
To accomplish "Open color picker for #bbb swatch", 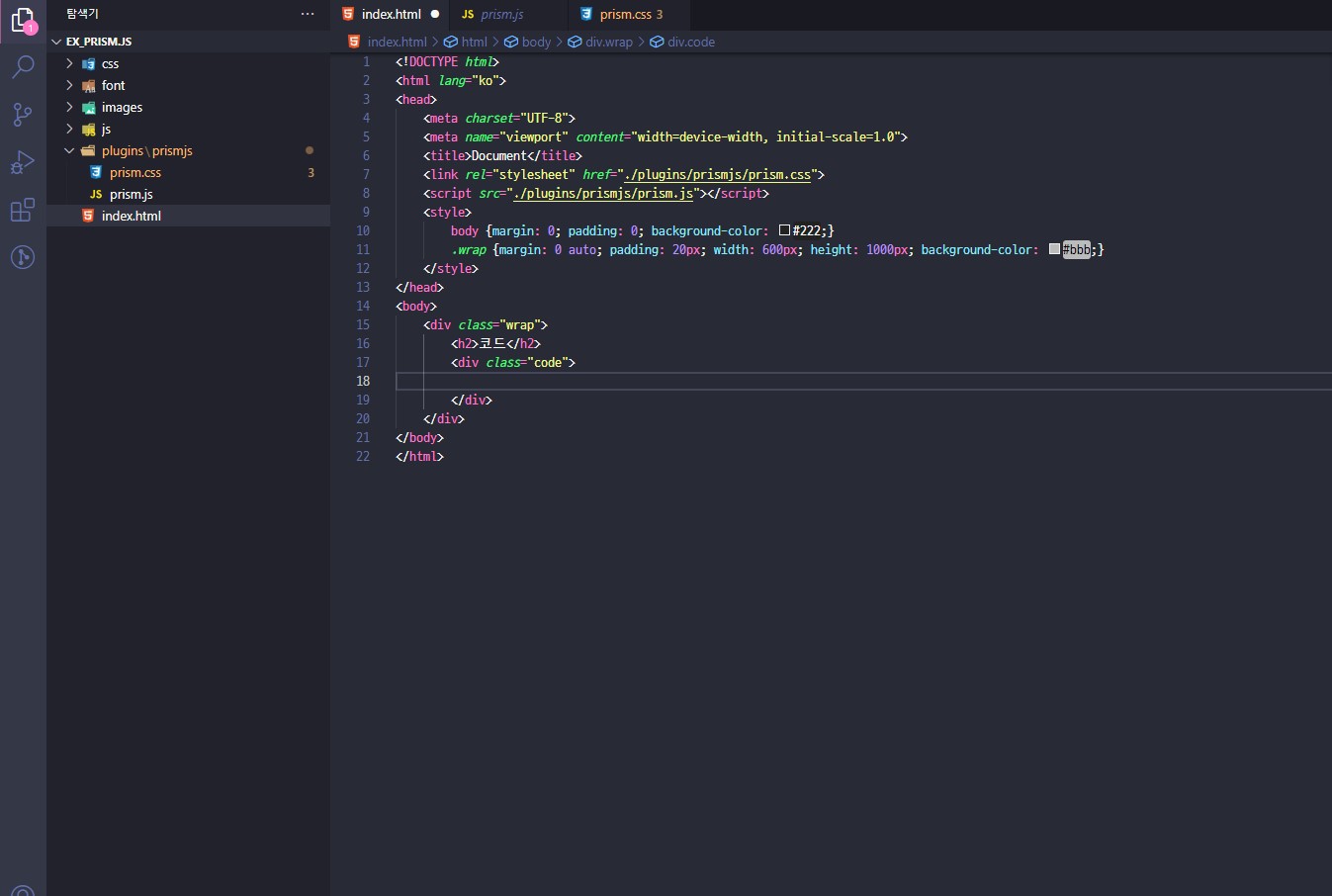I will click(x=1054, y=249).
